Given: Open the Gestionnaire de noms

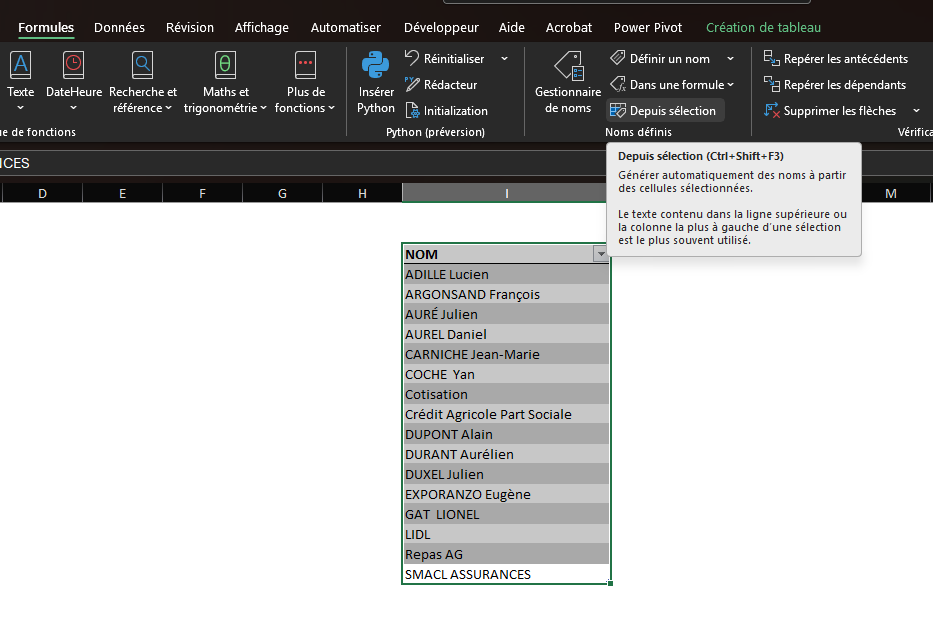Looking at the screenshot, I should pyautogui.click(x=568, y=67).
